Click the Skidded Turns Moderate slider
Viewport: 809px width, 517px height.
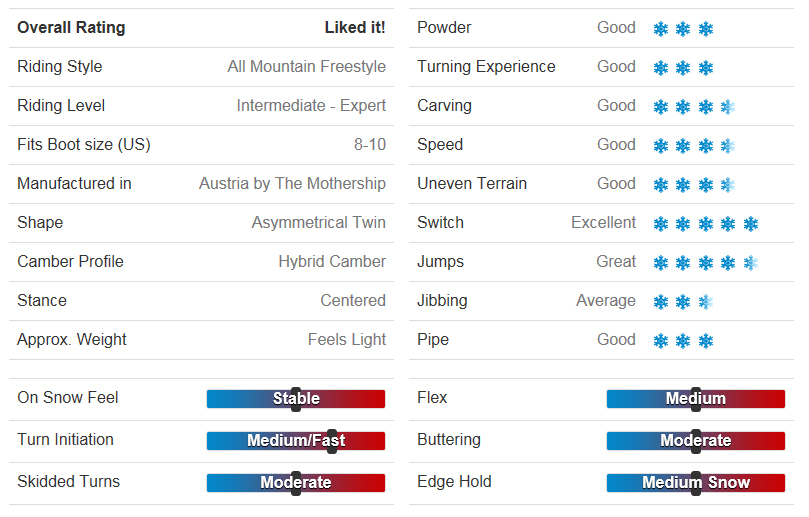296,483
